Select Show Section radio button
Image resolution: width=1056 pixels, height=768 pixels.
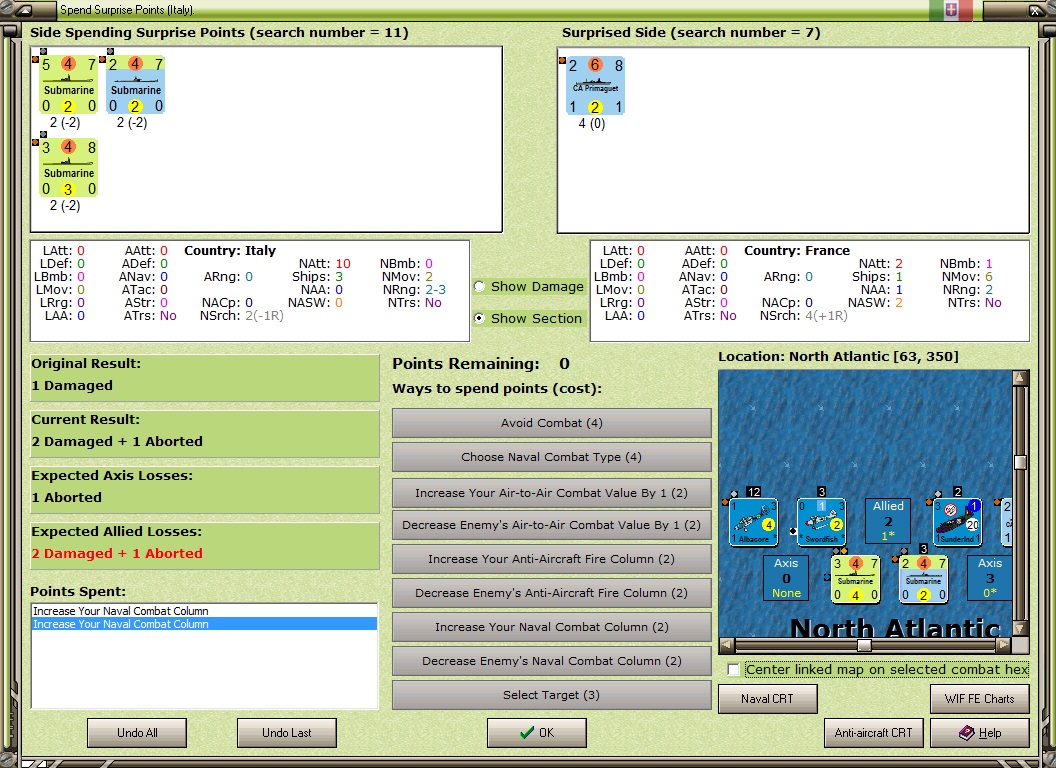coord(480,318)
